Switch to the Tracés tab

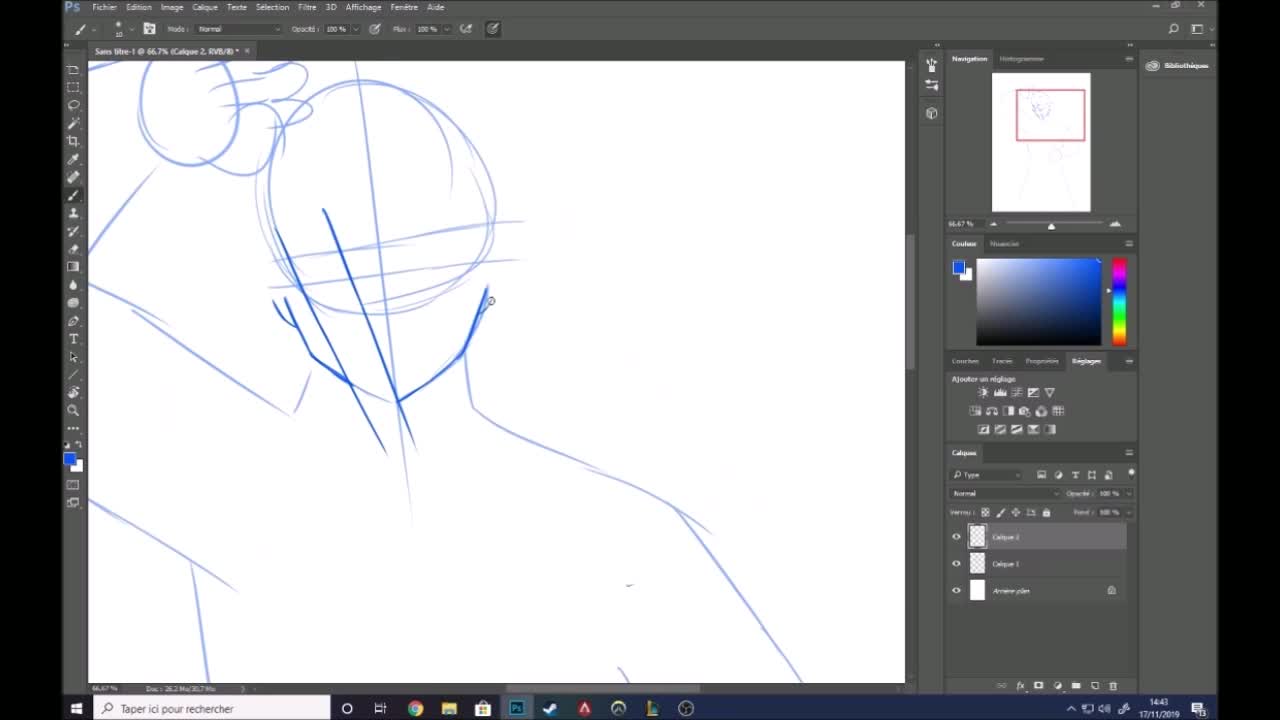click(x=1002, y=361)
